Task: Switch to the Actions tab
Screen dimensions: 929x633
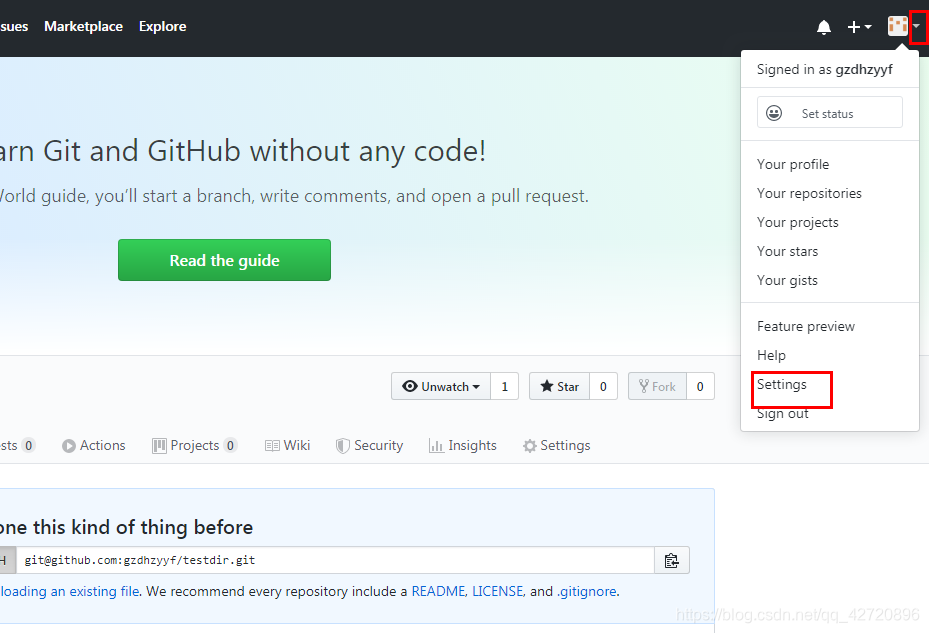Action: point(94,445)
